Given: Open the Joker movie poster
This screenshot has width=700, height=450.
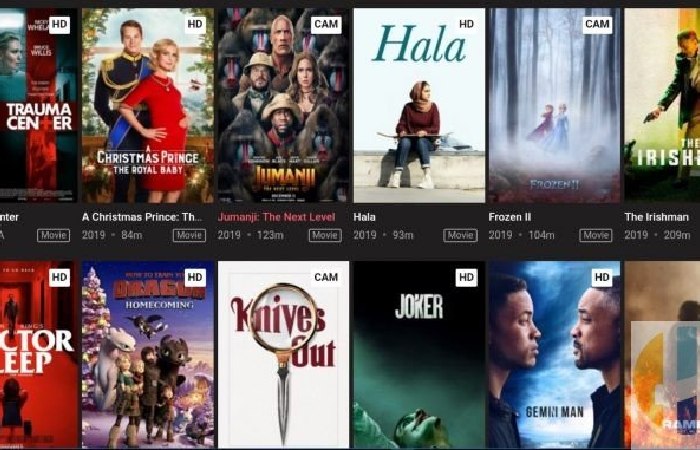Looking at the screenshot, I should [419, 354].
